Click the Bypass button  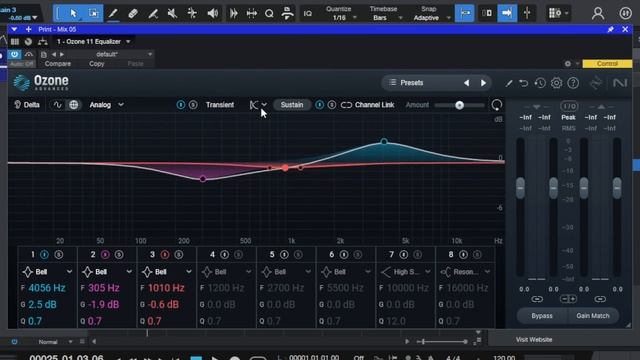click(x=542, y=316)
